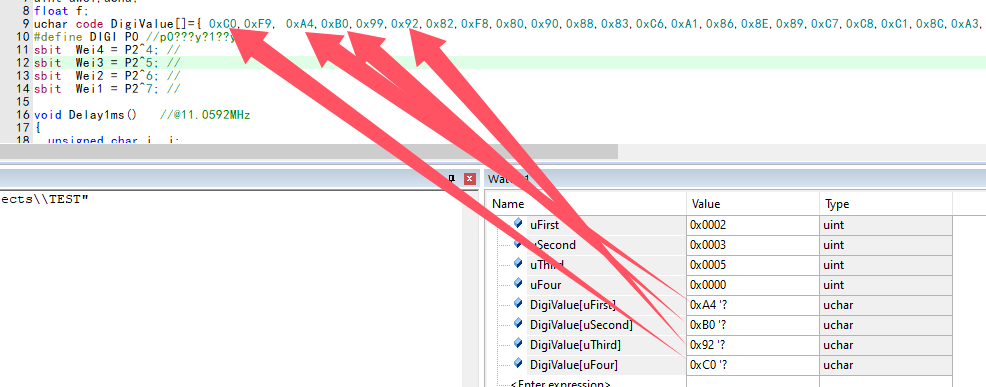Click the blue variable icon beside uFour
The image size is (986, 387).
[518, 284]
